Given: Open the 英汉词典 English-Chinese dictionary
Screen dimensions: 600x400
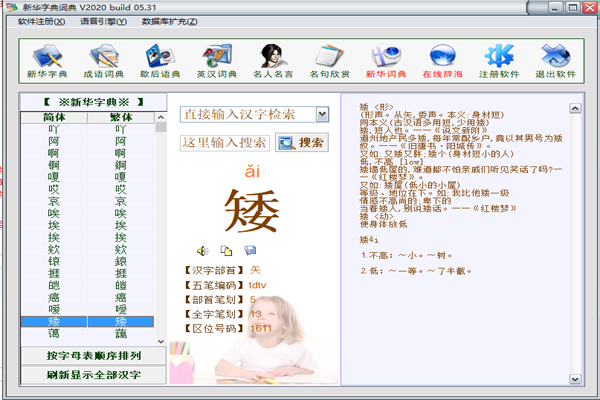Looking at the screenshot, I should coord(215,62).
